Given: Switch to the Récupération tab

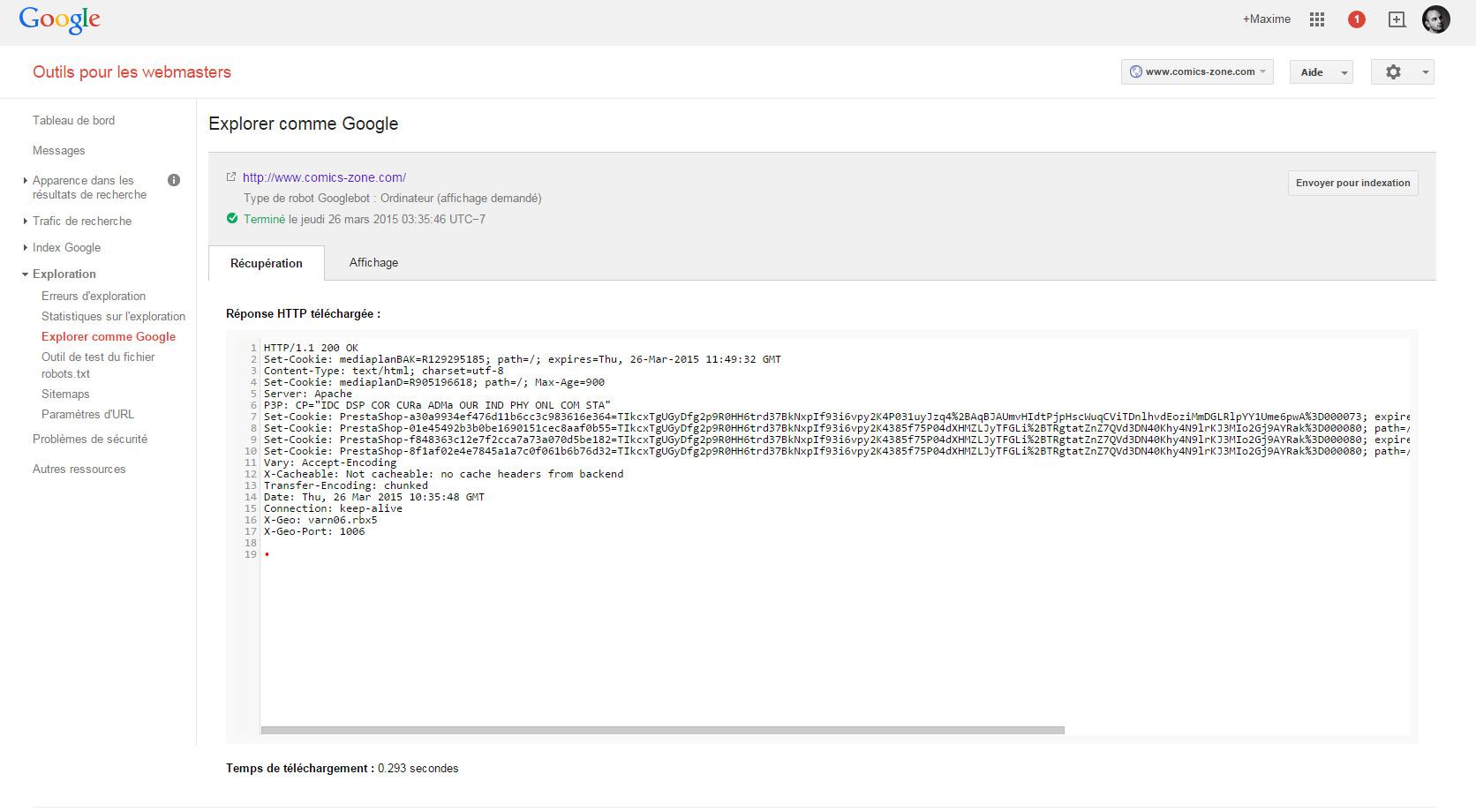Looking at the screenshot, I should pos(267,263).
